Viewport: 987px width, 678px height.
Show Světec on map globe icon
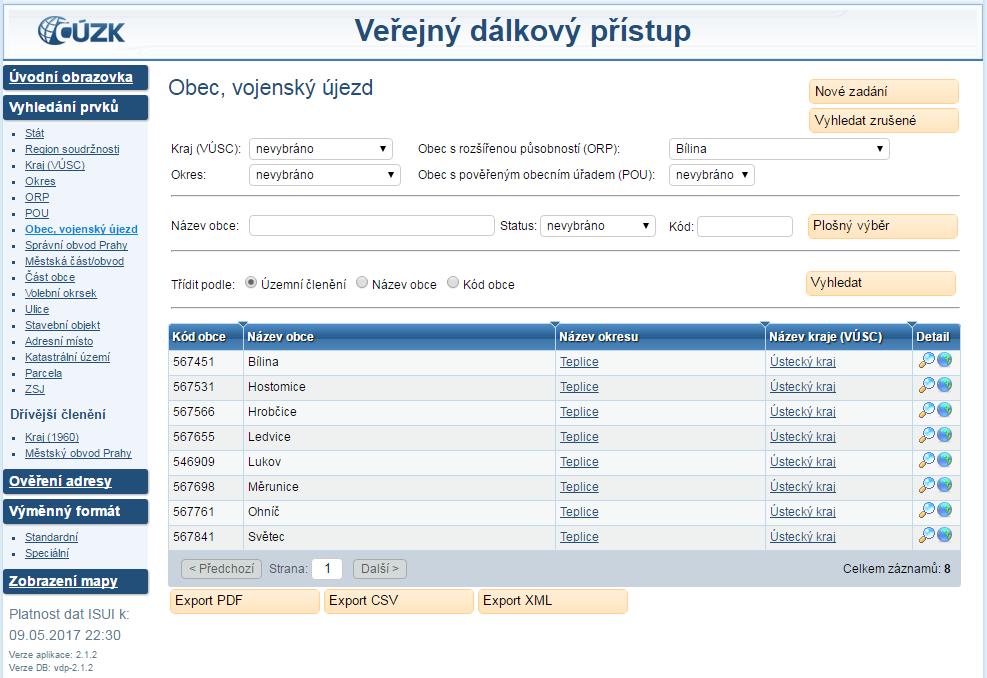(944, 535)
